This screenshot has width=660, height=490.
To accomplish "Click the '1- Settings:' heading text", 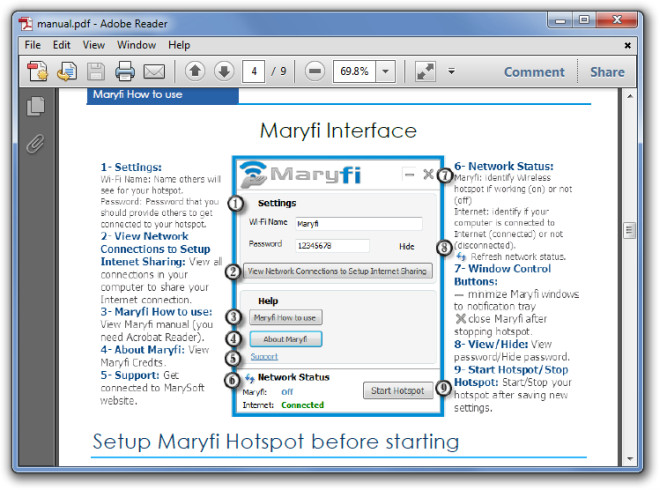I will click(131, 167).
